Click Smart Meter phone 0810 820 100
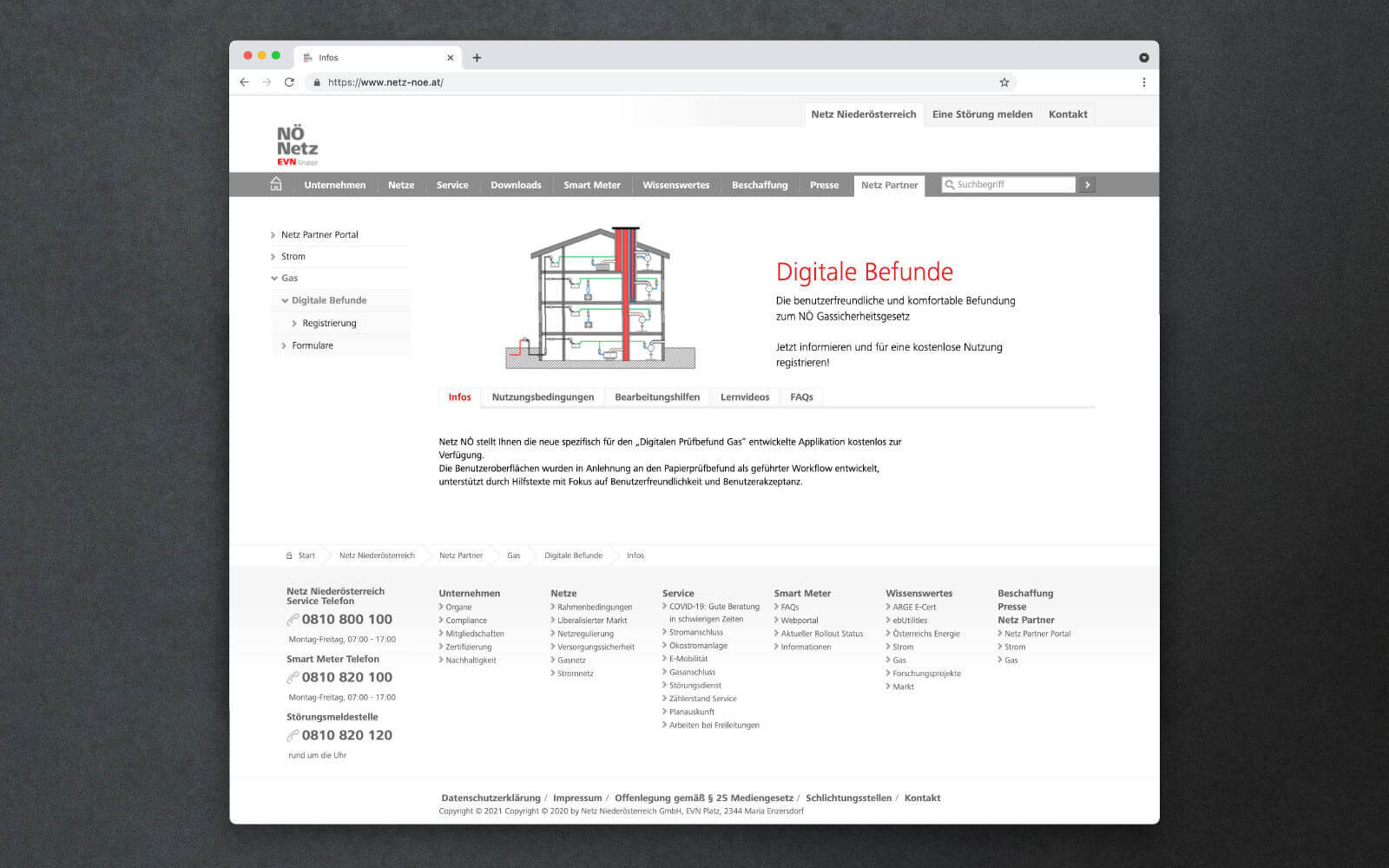The image size is (1389, 868). pyautogui.click(x=346, y=677)
